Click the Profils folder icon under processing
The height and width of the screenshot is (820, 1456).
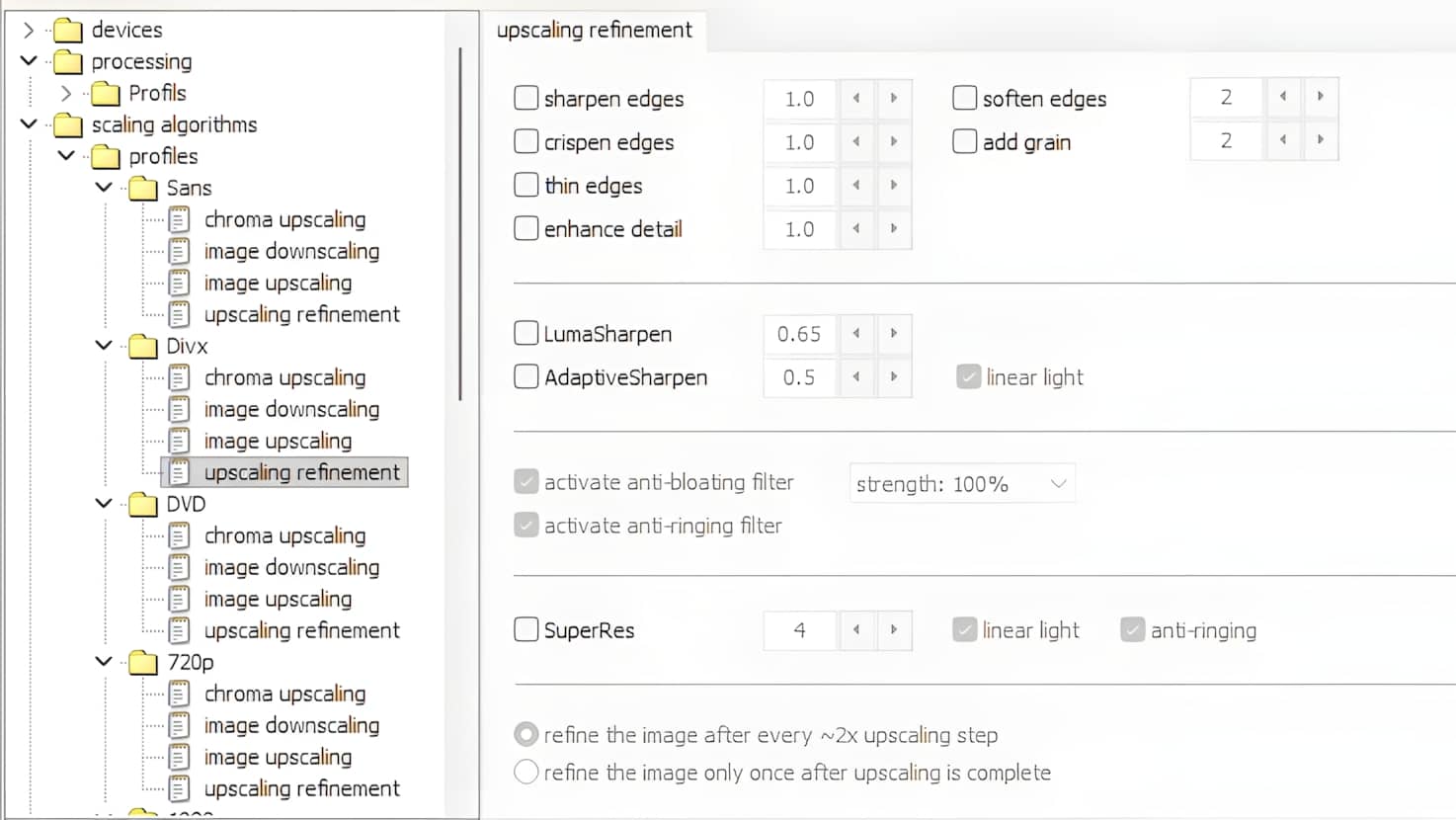click(106, 94)
